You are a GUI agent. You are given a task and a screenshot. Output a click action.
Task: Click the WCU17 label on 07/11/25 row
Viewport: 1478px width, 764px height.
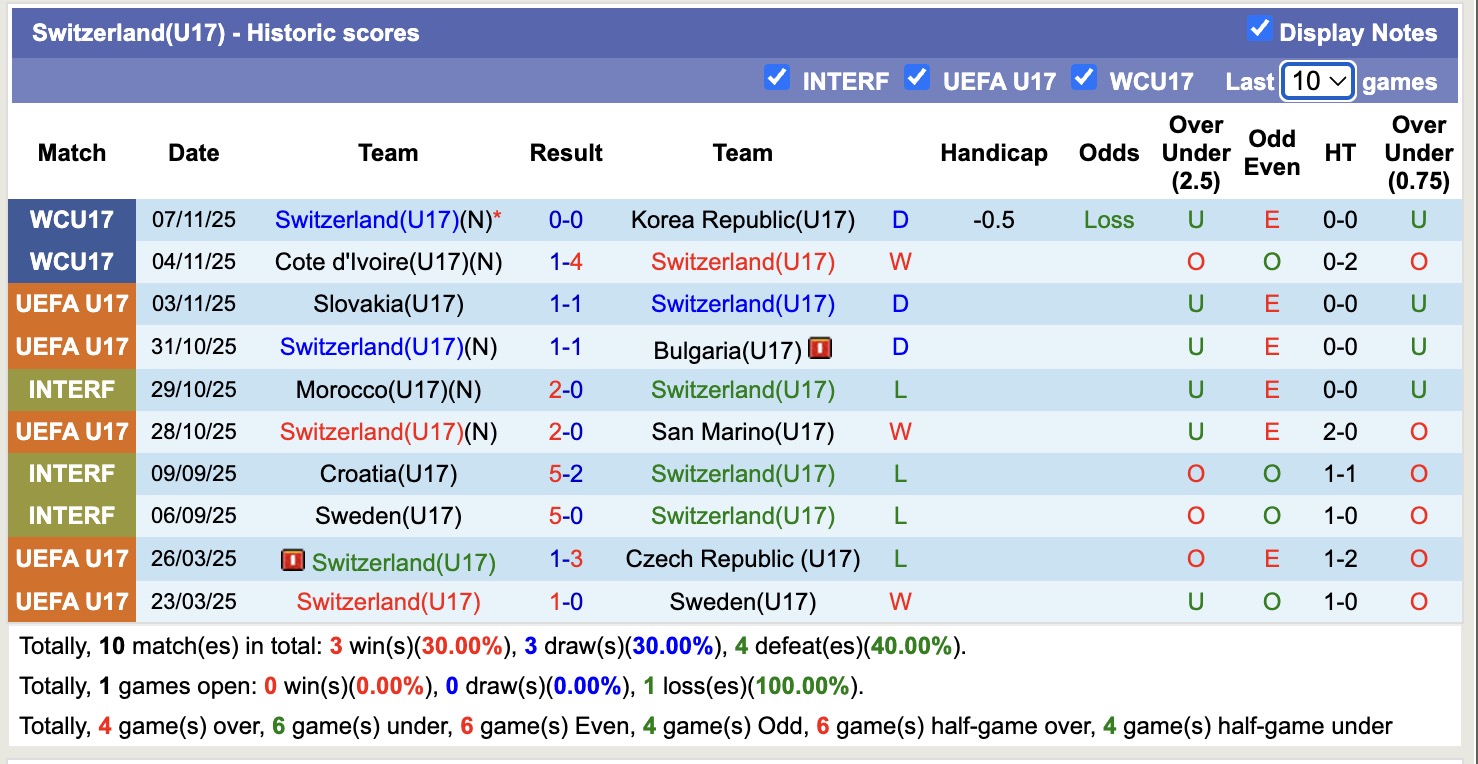[72, 220]
